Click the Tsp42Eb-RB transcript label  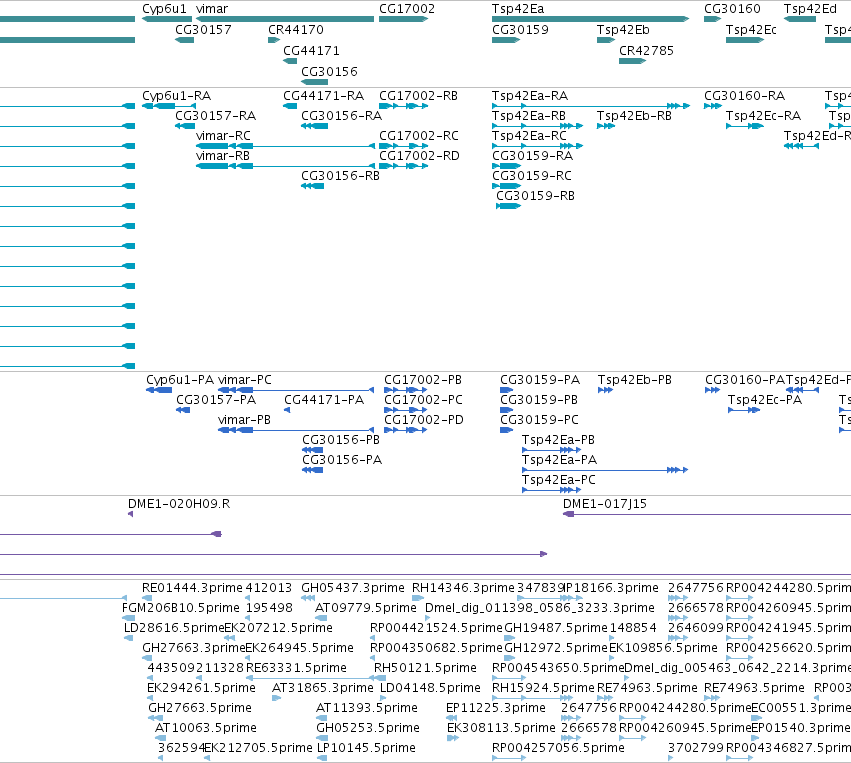point(634,116)
